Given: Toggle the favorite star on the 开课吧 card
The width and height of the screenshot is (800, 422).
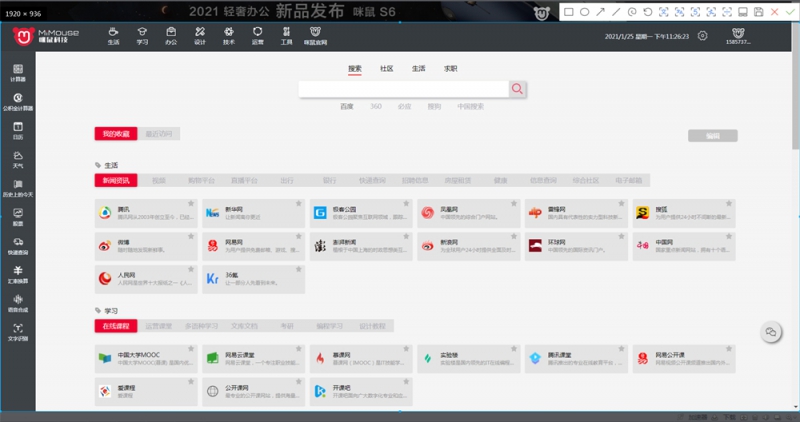Looking at the screenshot, I should (x=406, y=382).
